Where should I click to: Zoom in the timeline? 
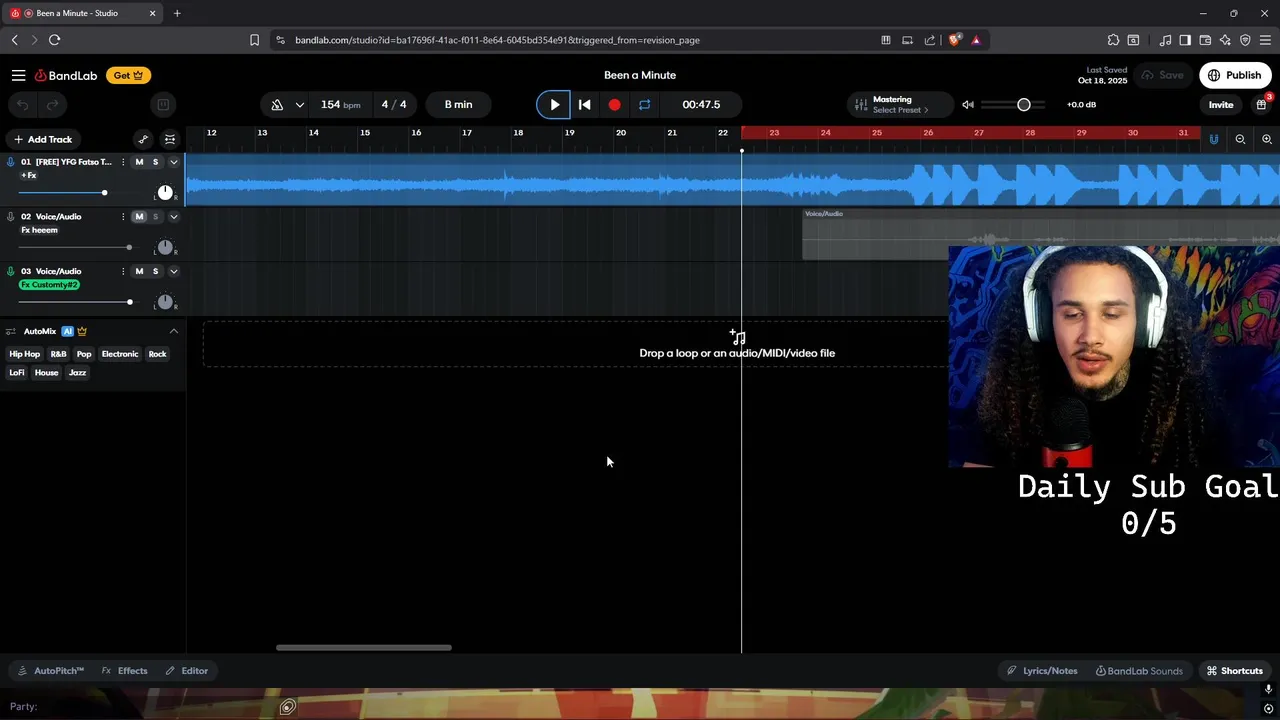tap(1267, 139)
